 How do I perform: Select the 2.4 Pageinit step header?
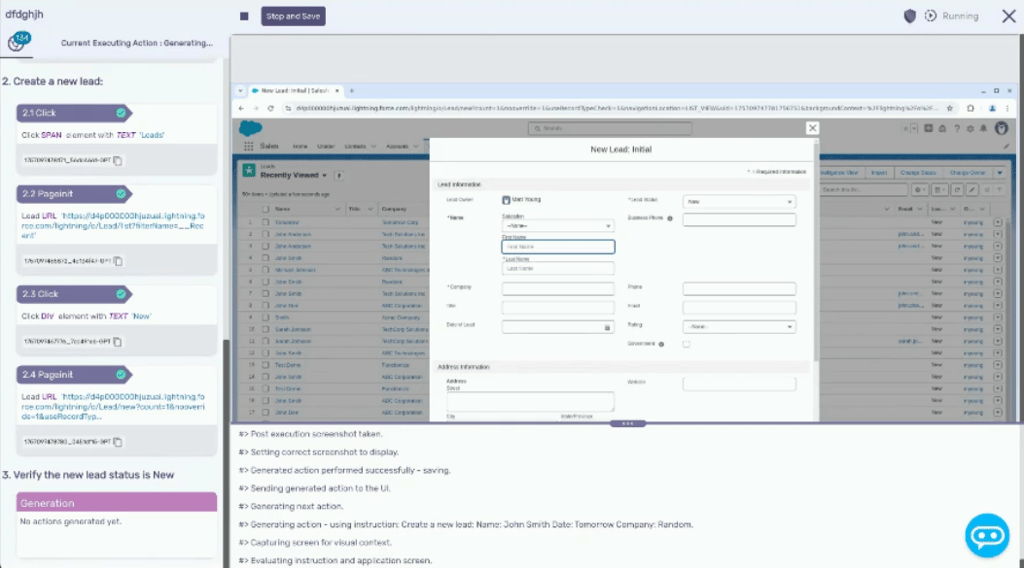point(74,375)
